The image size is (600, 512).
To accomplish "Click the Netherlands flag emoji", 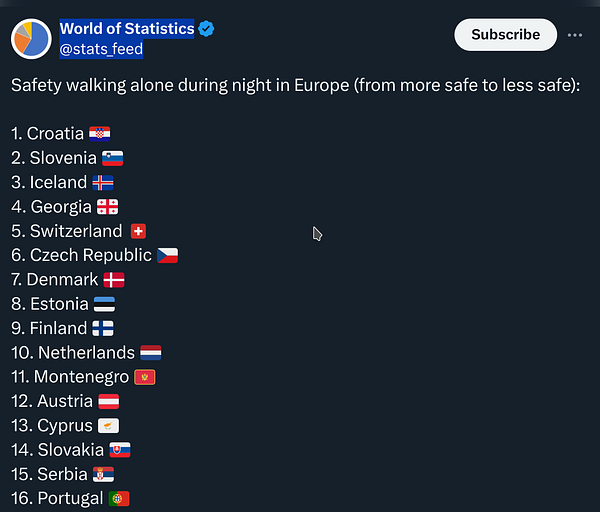I will pos(151,353).
